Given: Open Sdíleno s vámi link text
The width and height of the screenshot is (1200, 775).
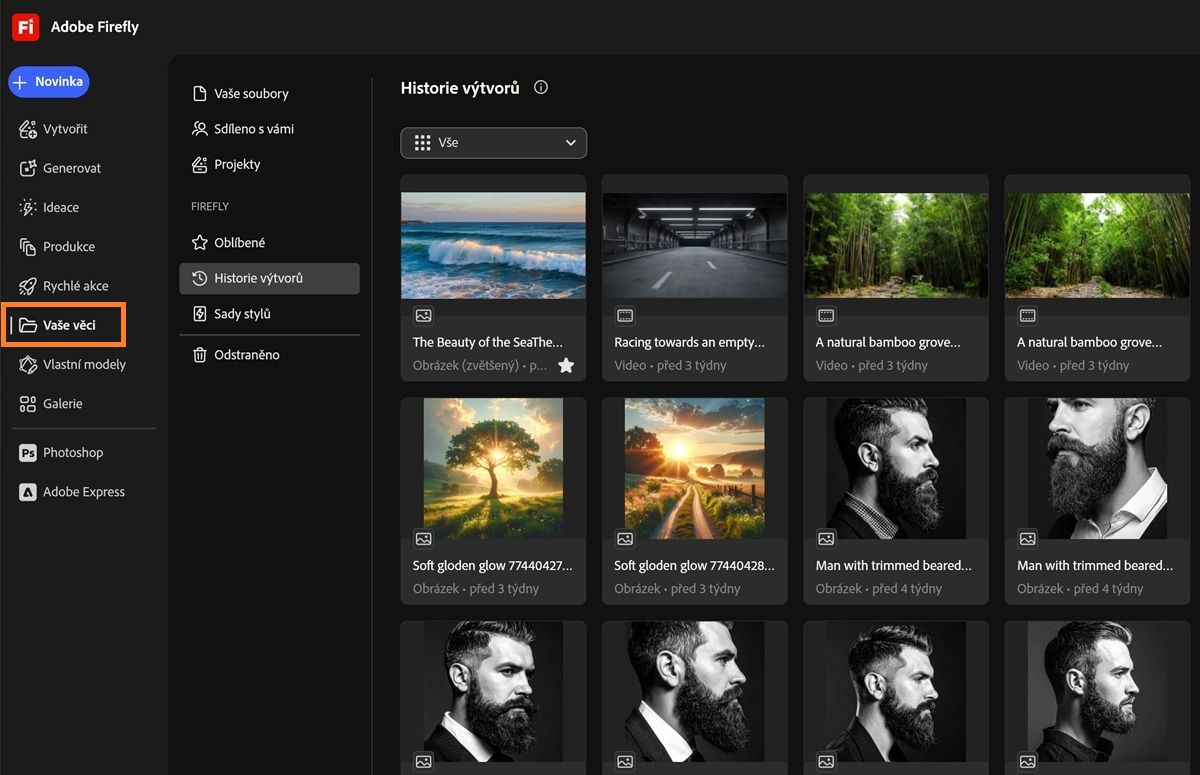Looking at the screenshot, I should (254, 128).
